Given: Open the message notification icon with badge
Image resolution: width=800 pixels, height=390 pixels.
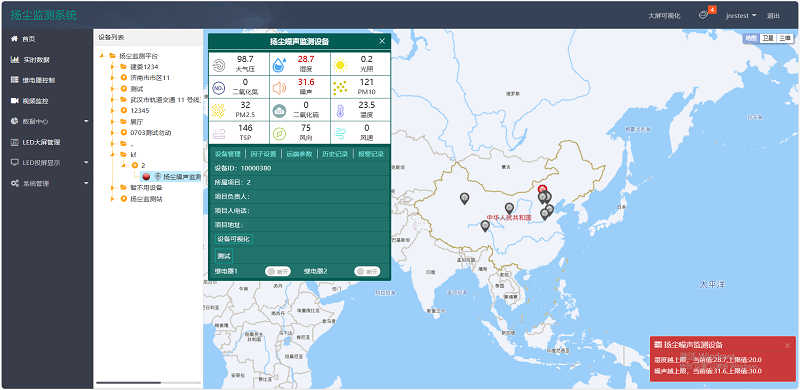Looking at the screenshot, I should point(703,15).
